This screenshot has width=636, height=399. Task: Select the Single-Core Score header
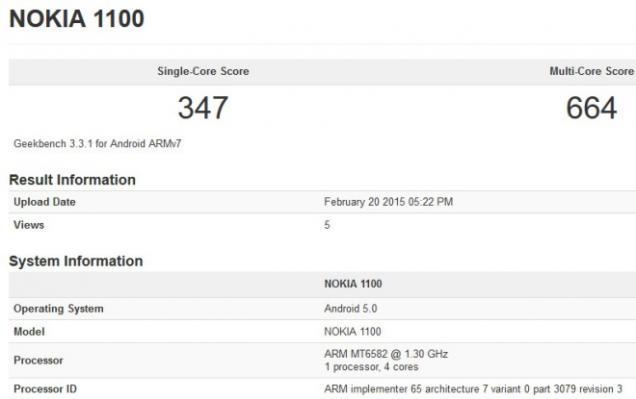tap(203, 71)
